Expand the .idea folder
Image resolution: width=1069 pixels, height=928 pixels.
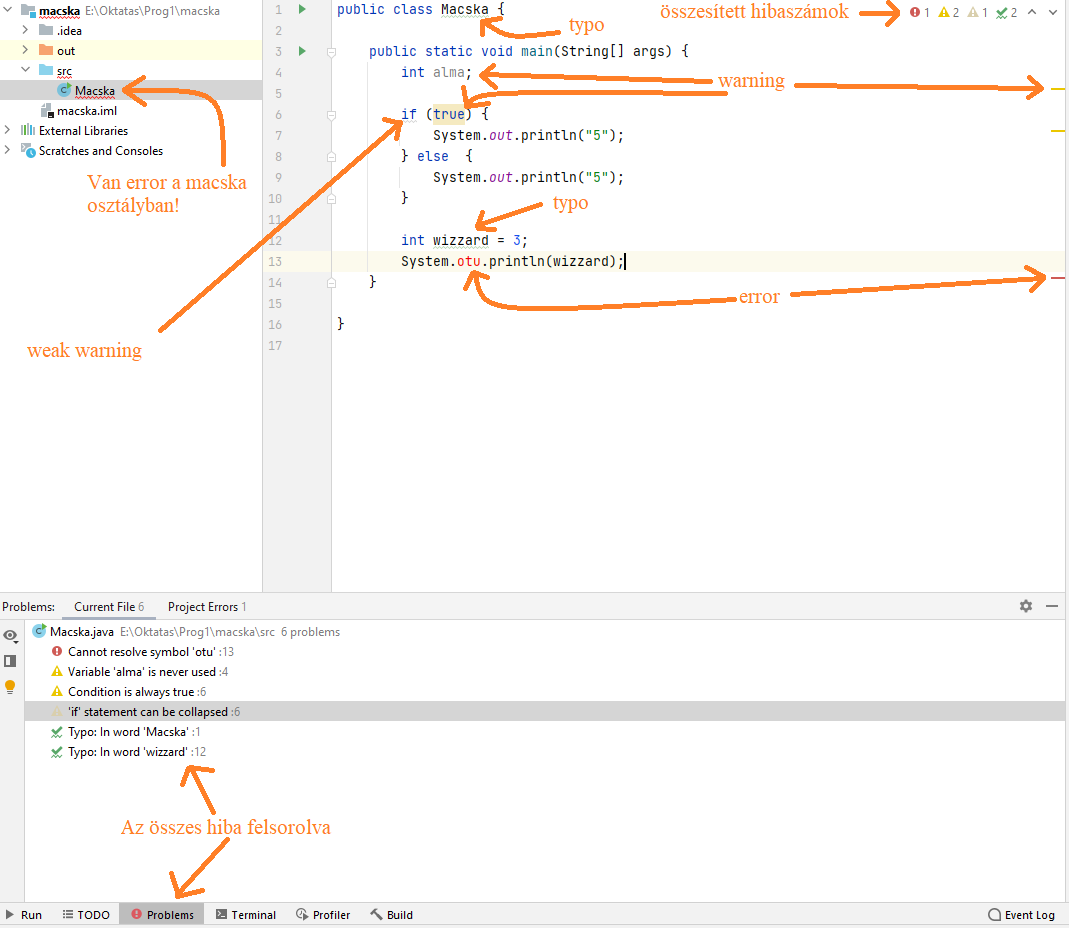point(26,30)
